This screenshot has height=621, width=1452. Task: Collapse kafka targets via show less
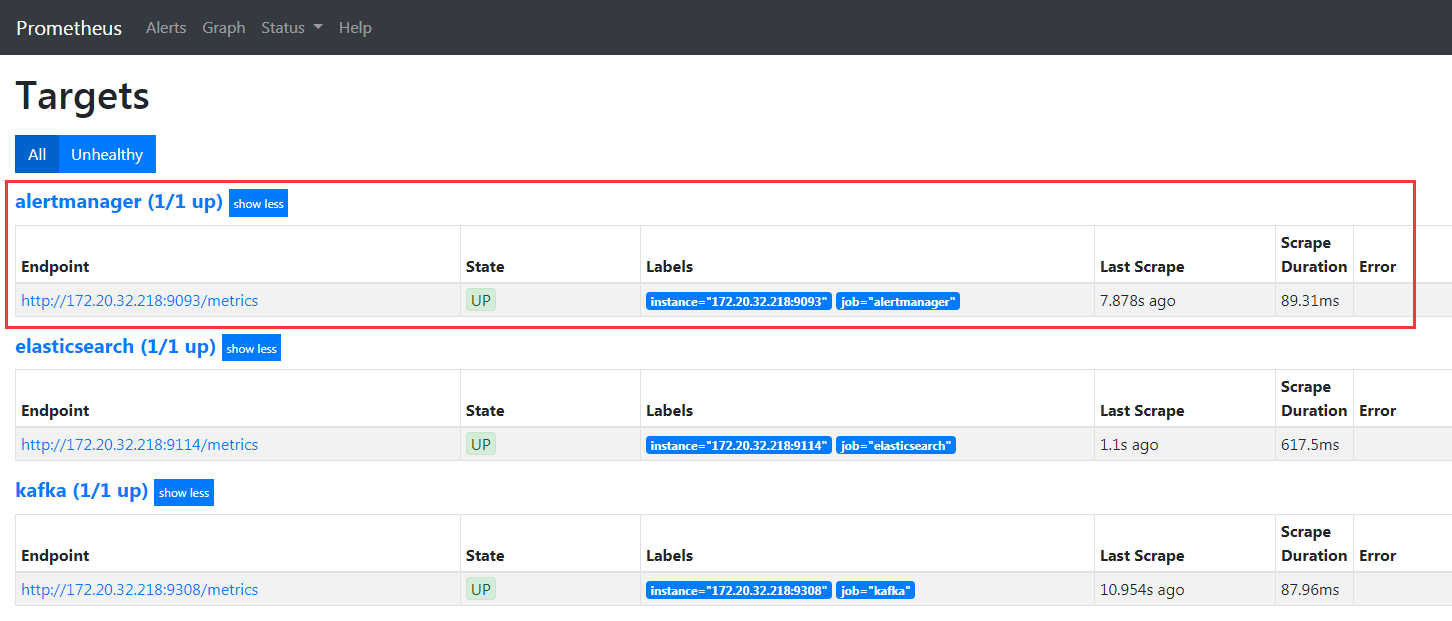pyautogui.click(x=183, y=492)
